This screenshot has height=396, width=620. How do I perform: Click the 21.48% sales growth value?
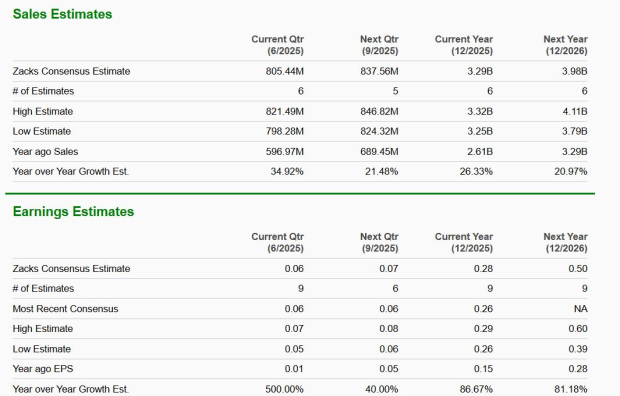point(382,172)
